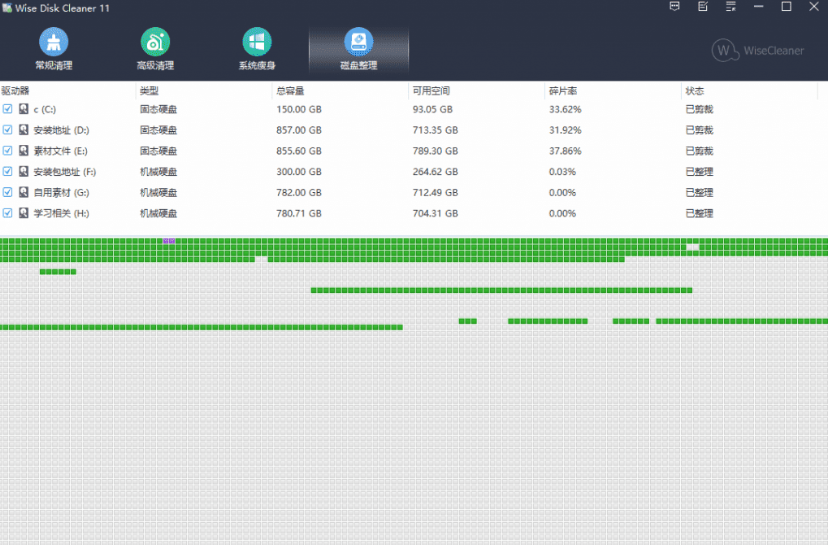Click the 总容量 column header
The image size is (829, 545).
pyautogui.click(x=289, y=91)
